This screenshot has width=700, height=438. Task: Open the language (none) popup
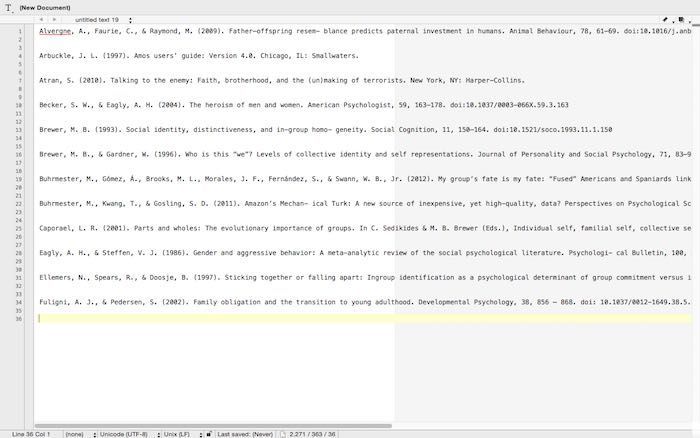tap(80, 434)
